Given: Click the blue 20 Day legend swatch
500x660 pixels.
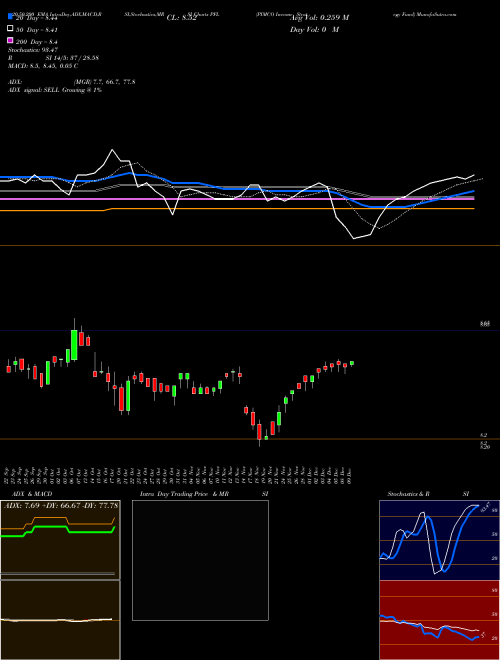Looking at the screenshot, I should click(10, 17).
